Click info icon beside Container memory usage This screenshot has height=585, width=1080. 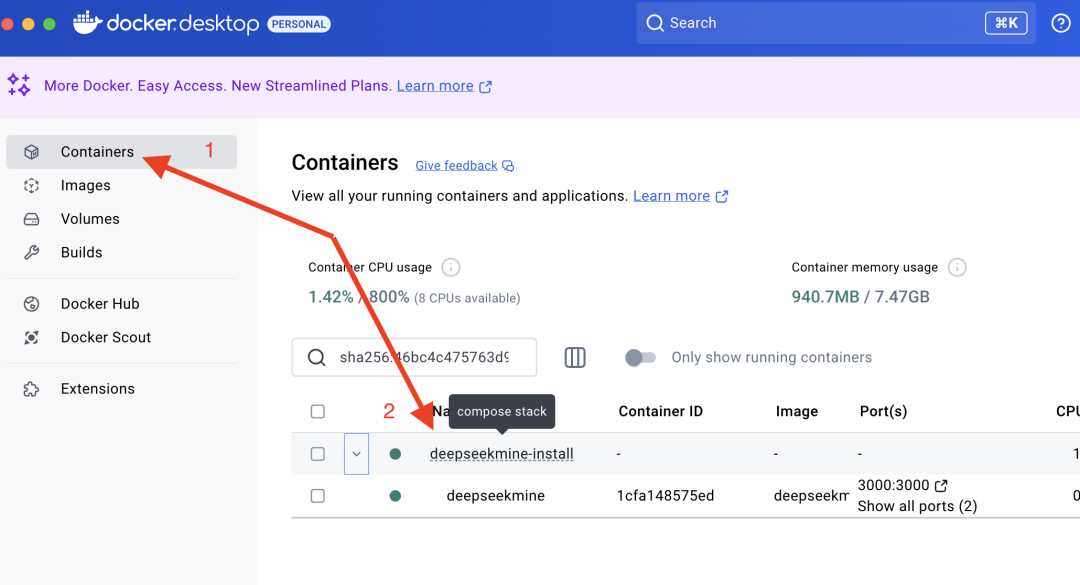click(x=957, y=267)
